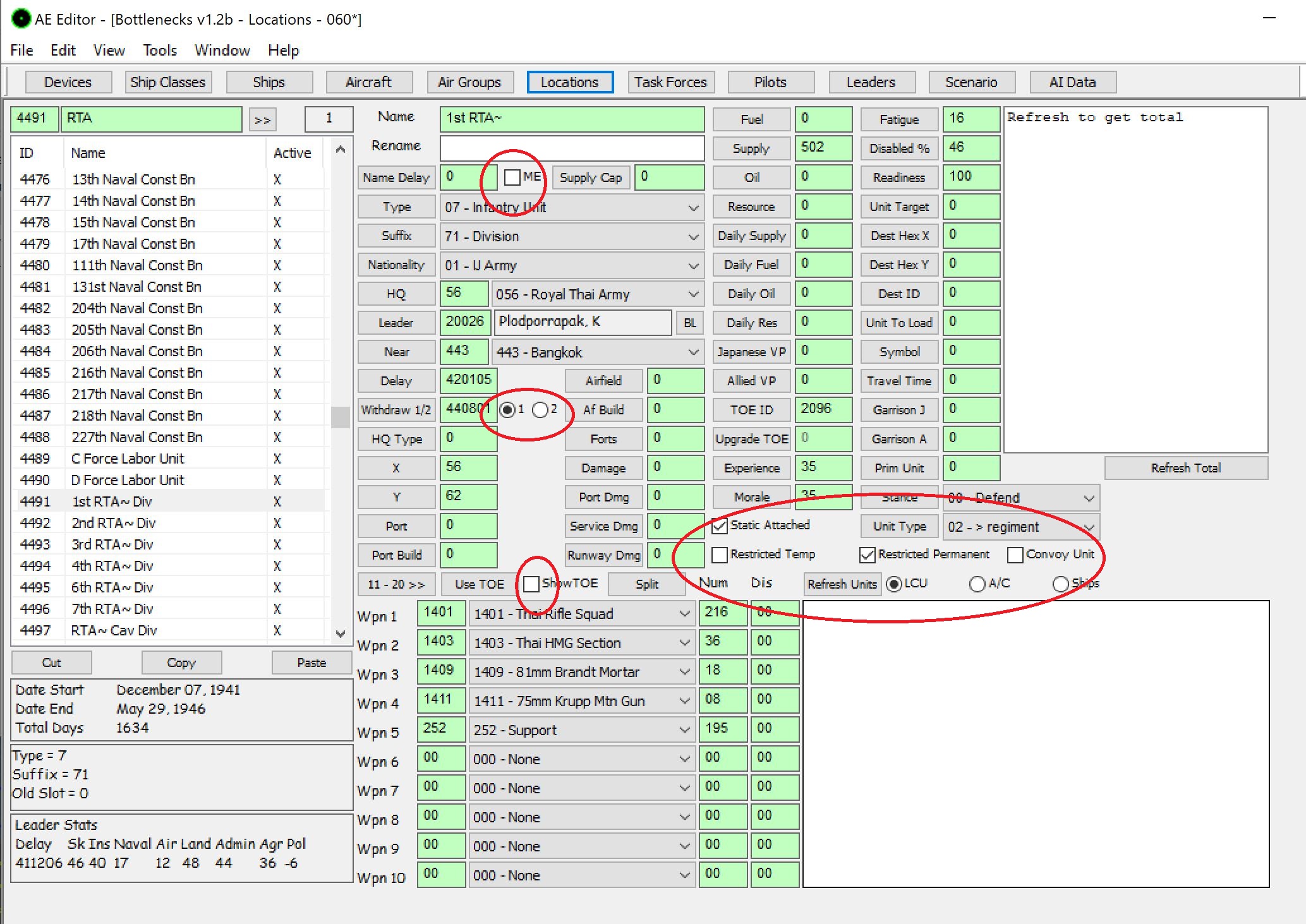Click the Supply value field 502
The image size is (1306, 924).
click(824, 148)
